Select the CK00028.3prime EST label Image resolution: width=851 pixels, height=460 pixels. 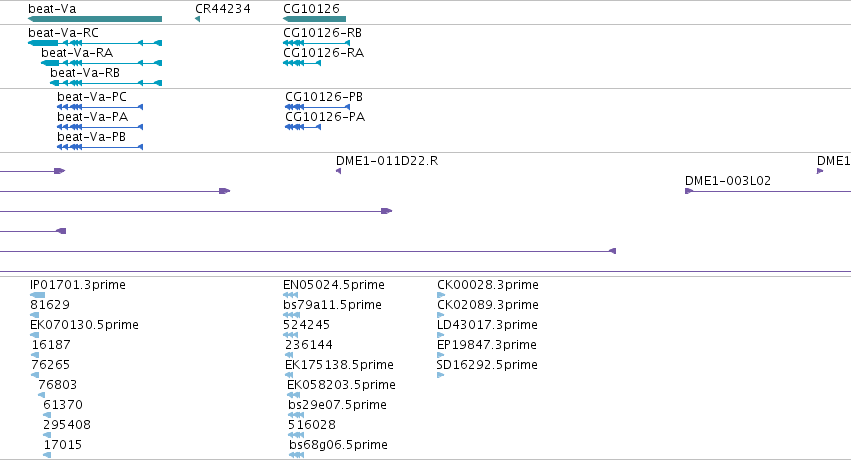point(488,285)
